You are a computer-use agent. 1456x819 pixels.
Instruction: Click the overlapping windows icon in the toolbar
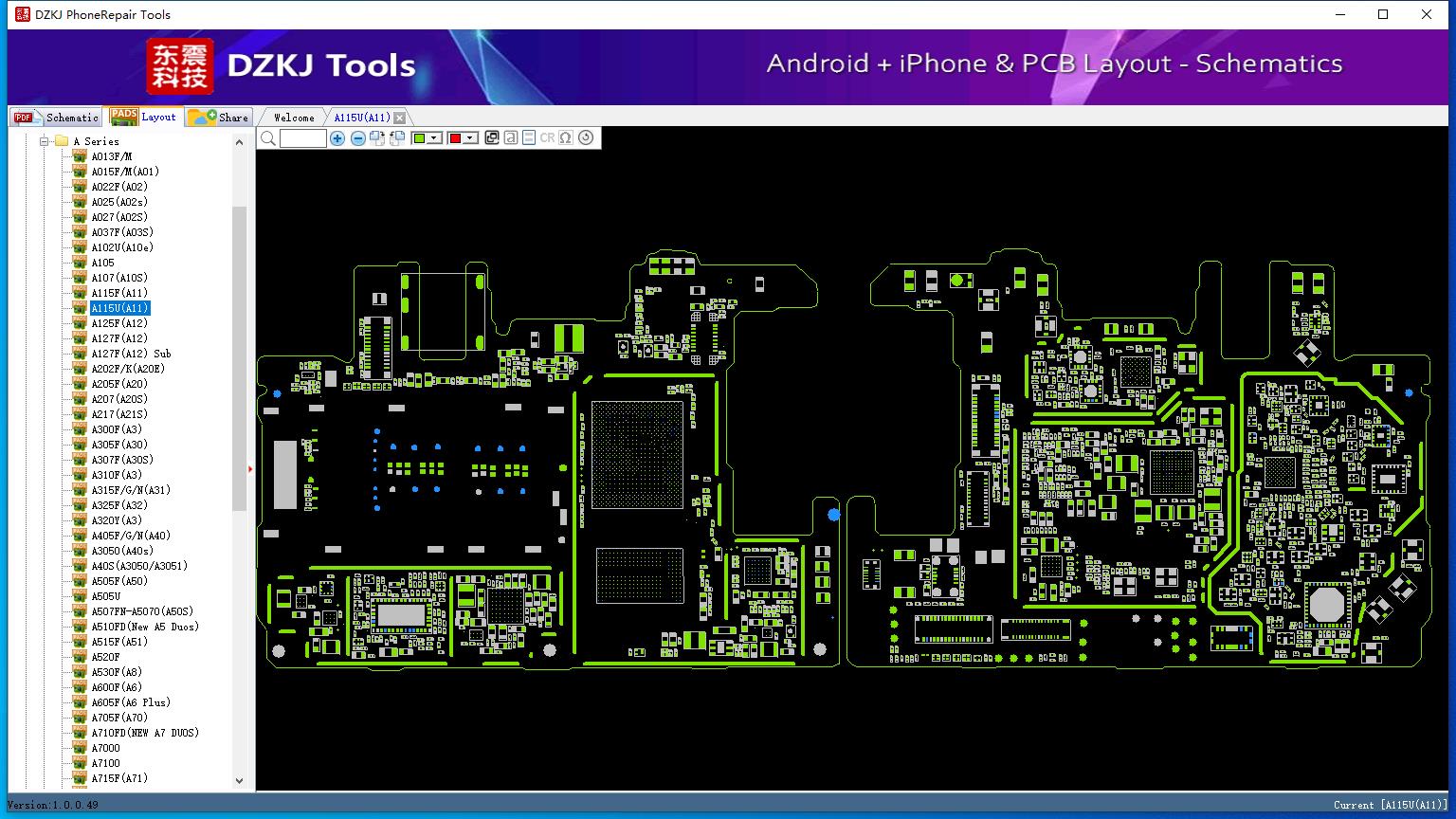[x=492, y=137]
